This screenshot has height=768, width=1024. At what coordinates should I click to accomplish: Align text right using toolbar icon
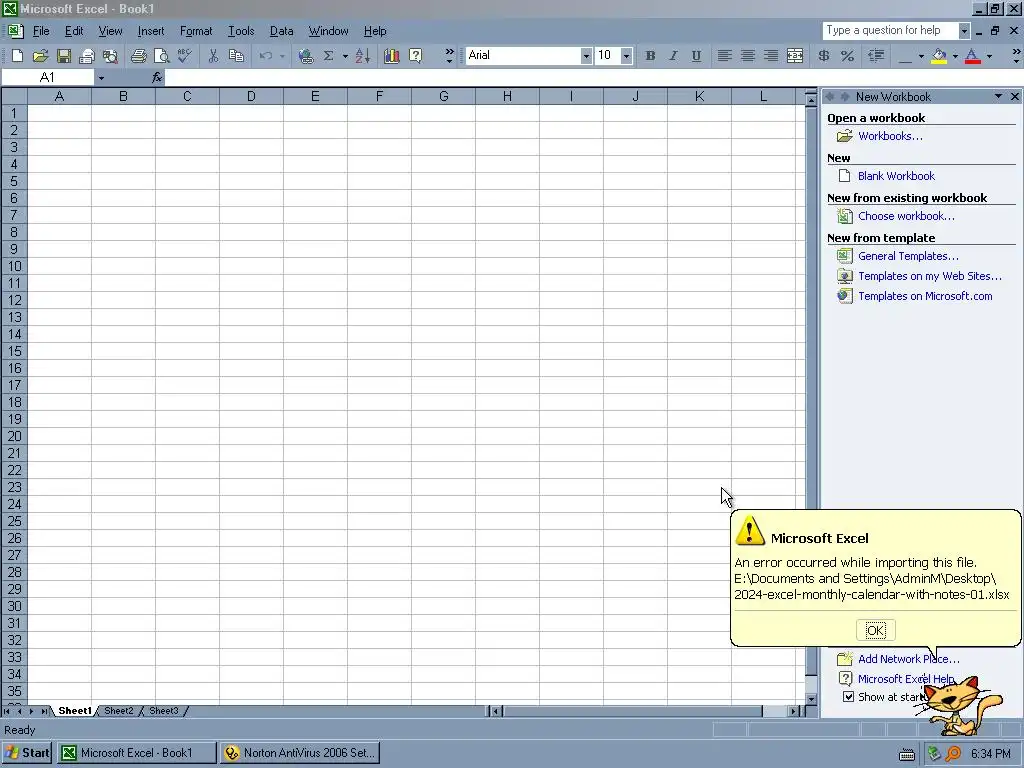771,56
